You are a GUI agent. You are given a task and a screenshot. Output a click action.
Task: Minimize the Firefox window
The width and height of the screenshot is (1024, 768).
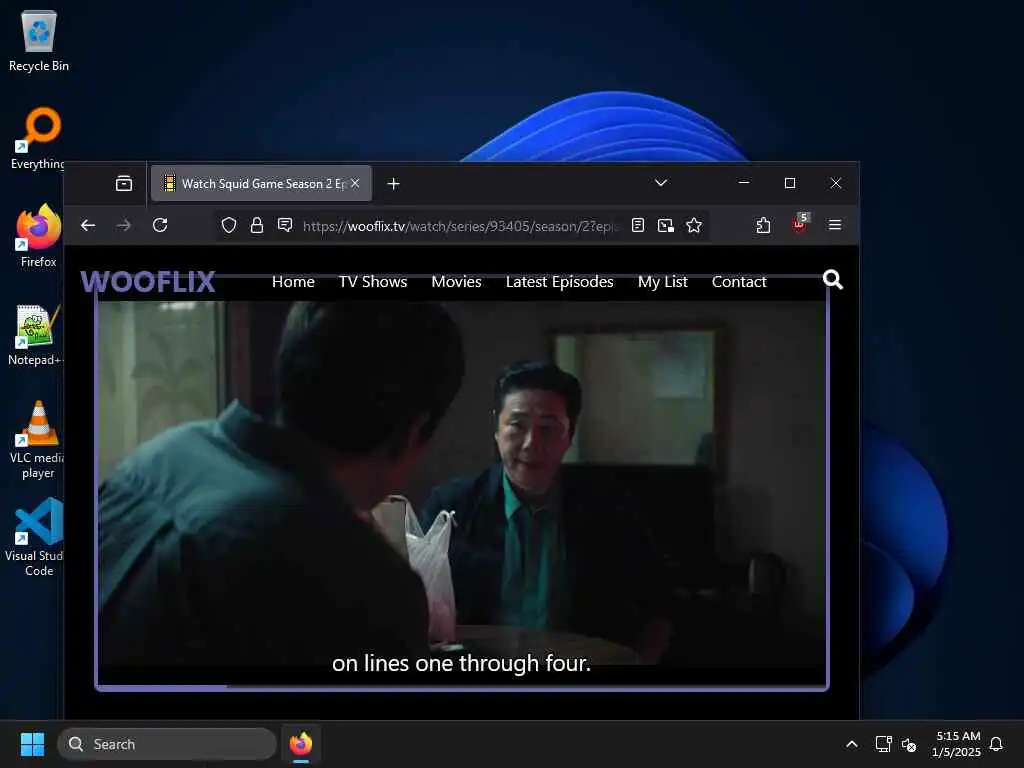[744, 183]
